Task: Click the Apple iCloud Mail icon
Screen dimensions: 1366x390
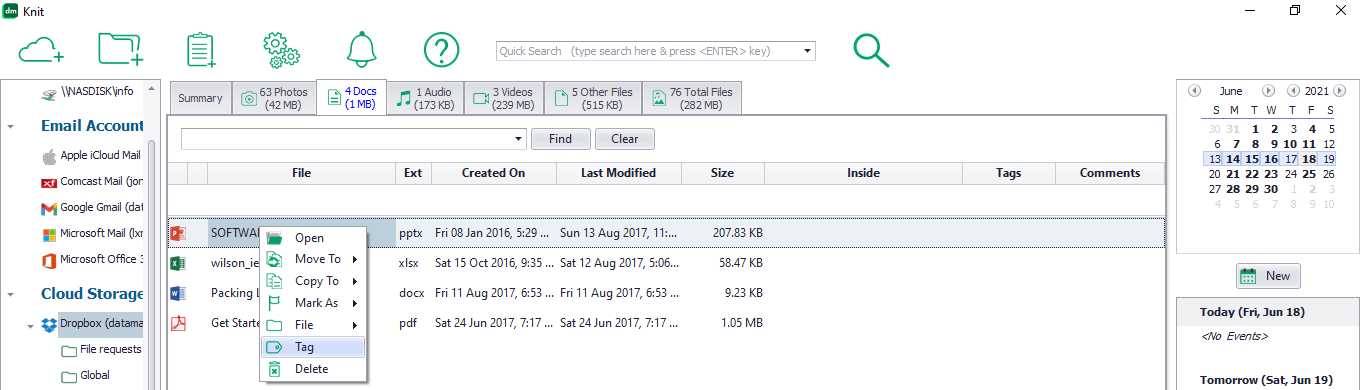Action: pyautogui.click(x=48, y=156)
